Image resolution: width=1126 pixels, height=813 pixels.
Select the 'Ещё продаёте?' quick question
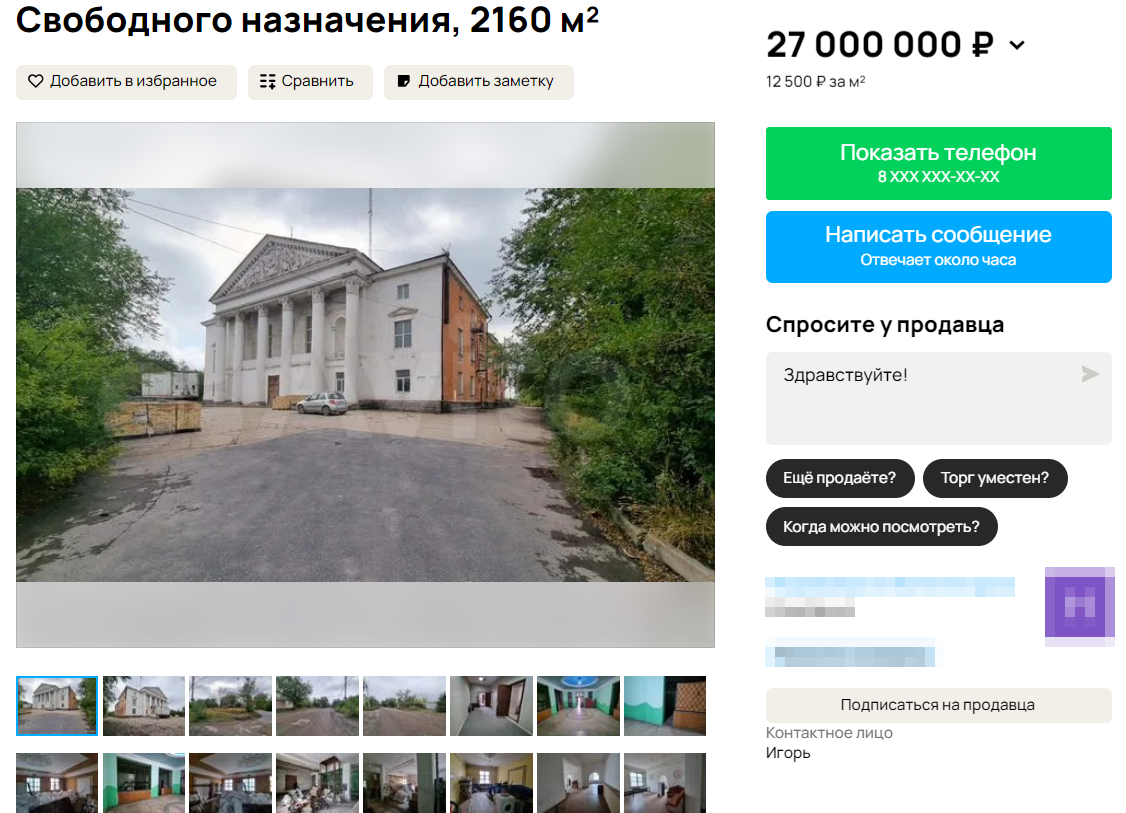pos(839,478)
